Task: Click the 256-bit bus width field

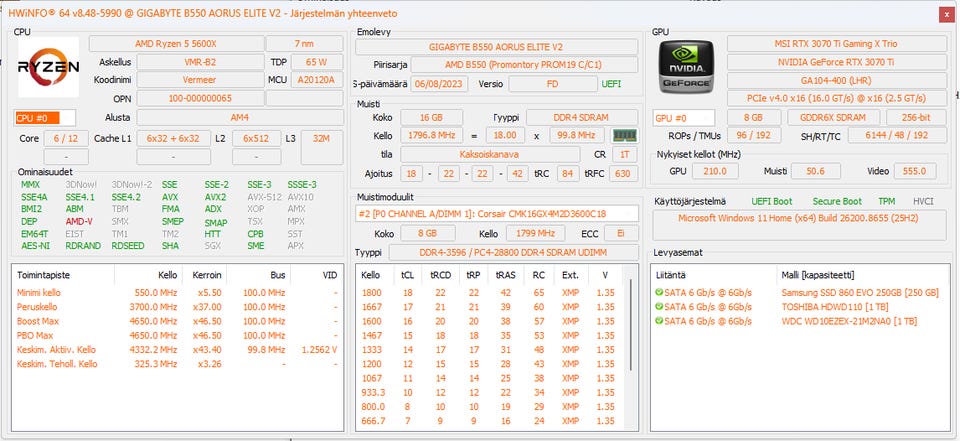Action: click(x=917, y=118)
